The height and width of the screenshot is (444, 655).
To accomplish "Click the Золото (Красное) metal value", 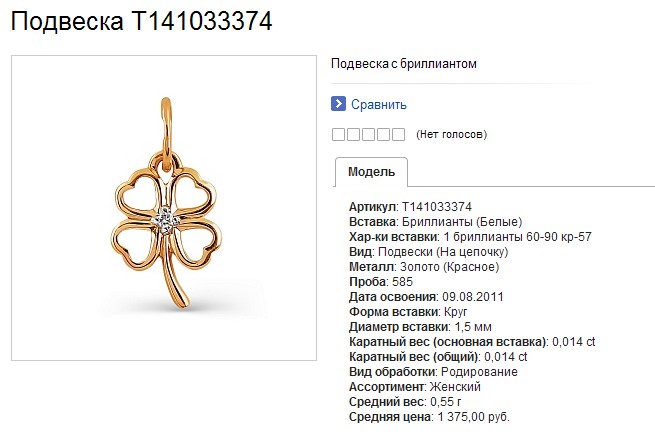I will (449, 267).
